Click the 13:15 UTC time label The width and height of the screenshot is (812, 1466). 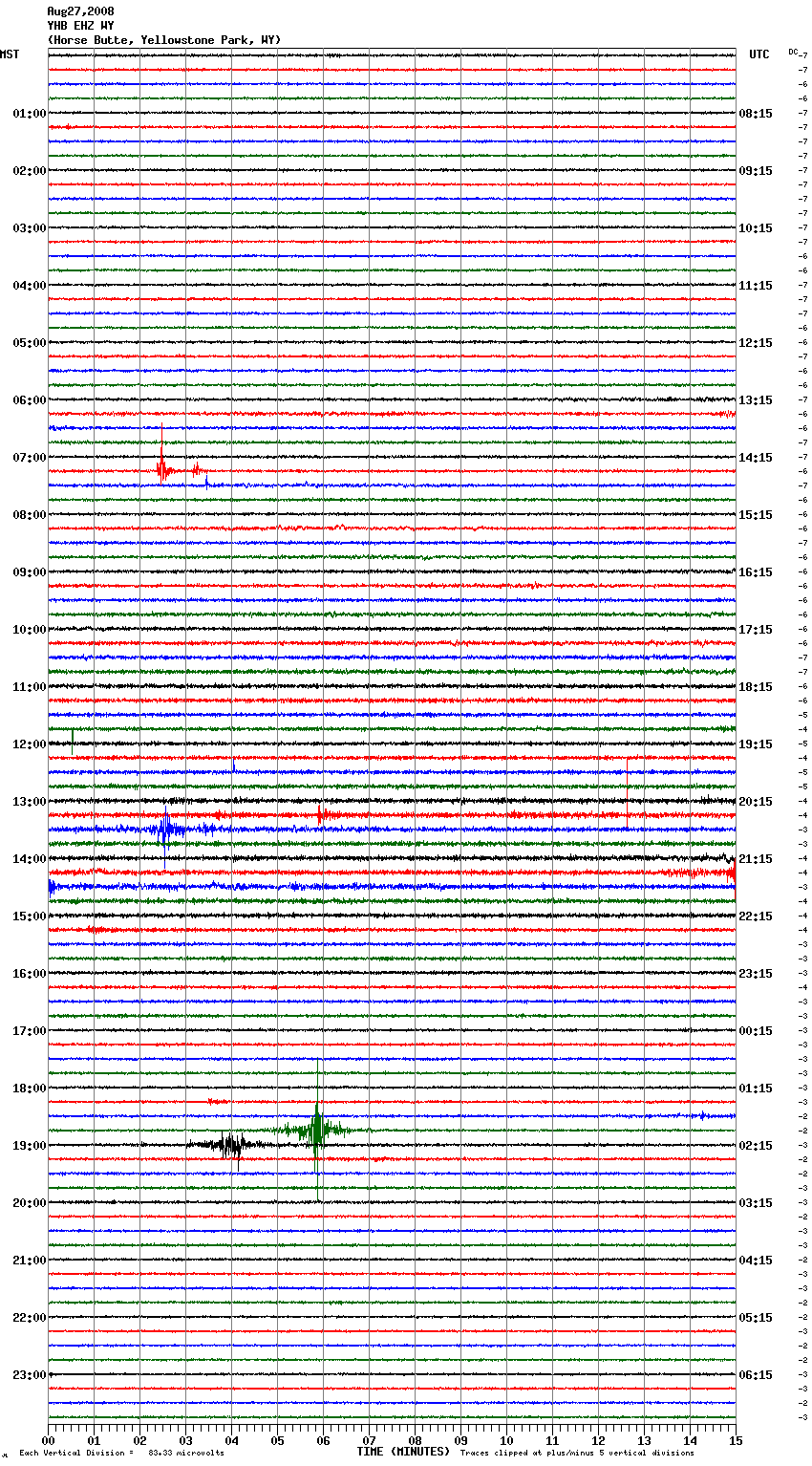756,400
